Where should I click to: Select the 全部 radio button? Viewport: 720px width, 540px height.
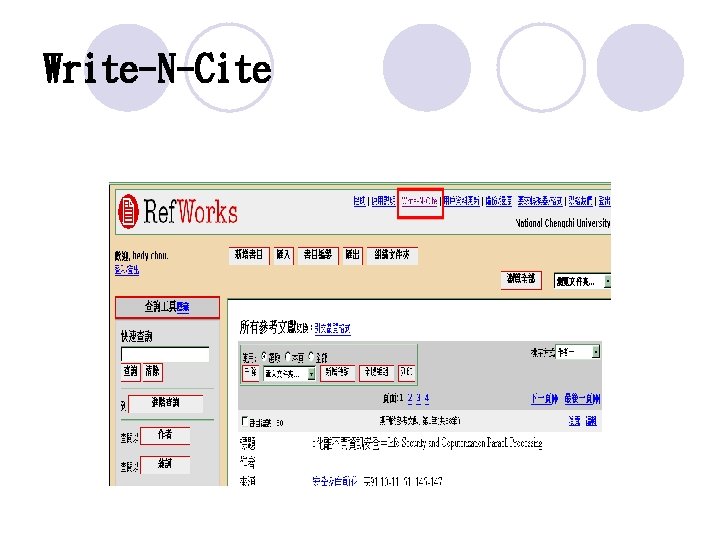tap(311, 356)
